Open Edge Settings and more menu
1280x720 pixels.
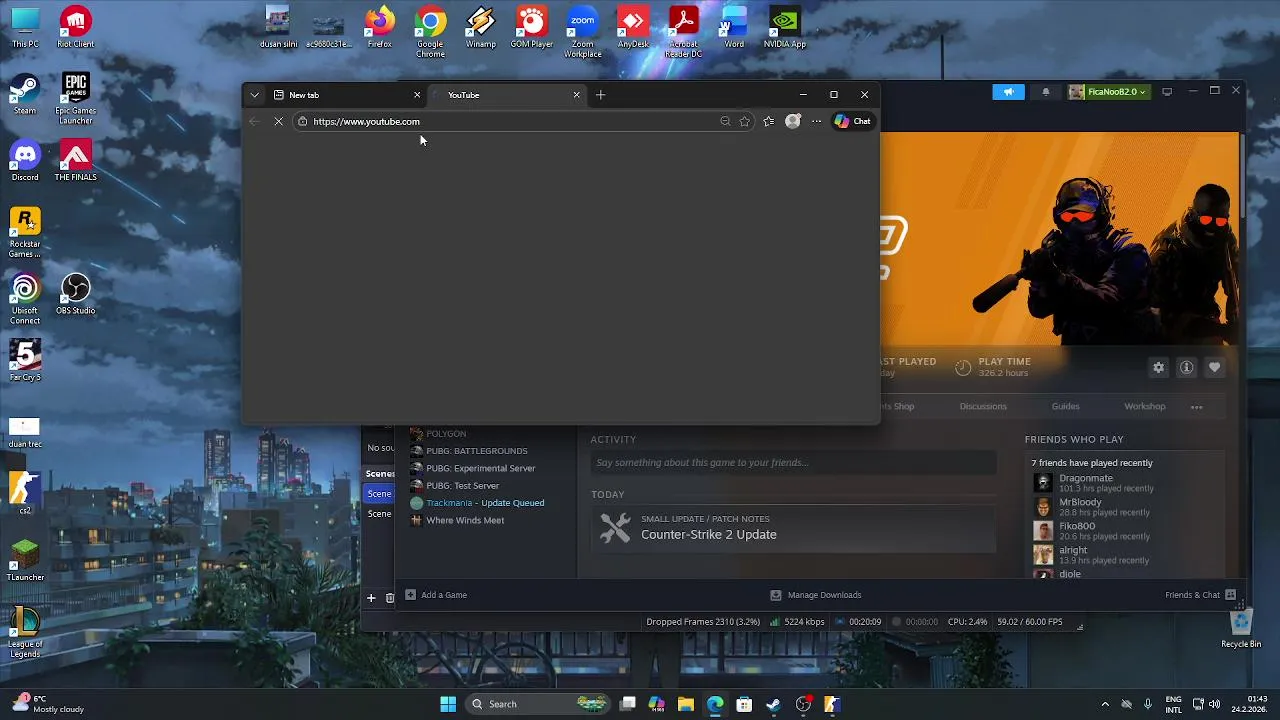tap(817, 121)
